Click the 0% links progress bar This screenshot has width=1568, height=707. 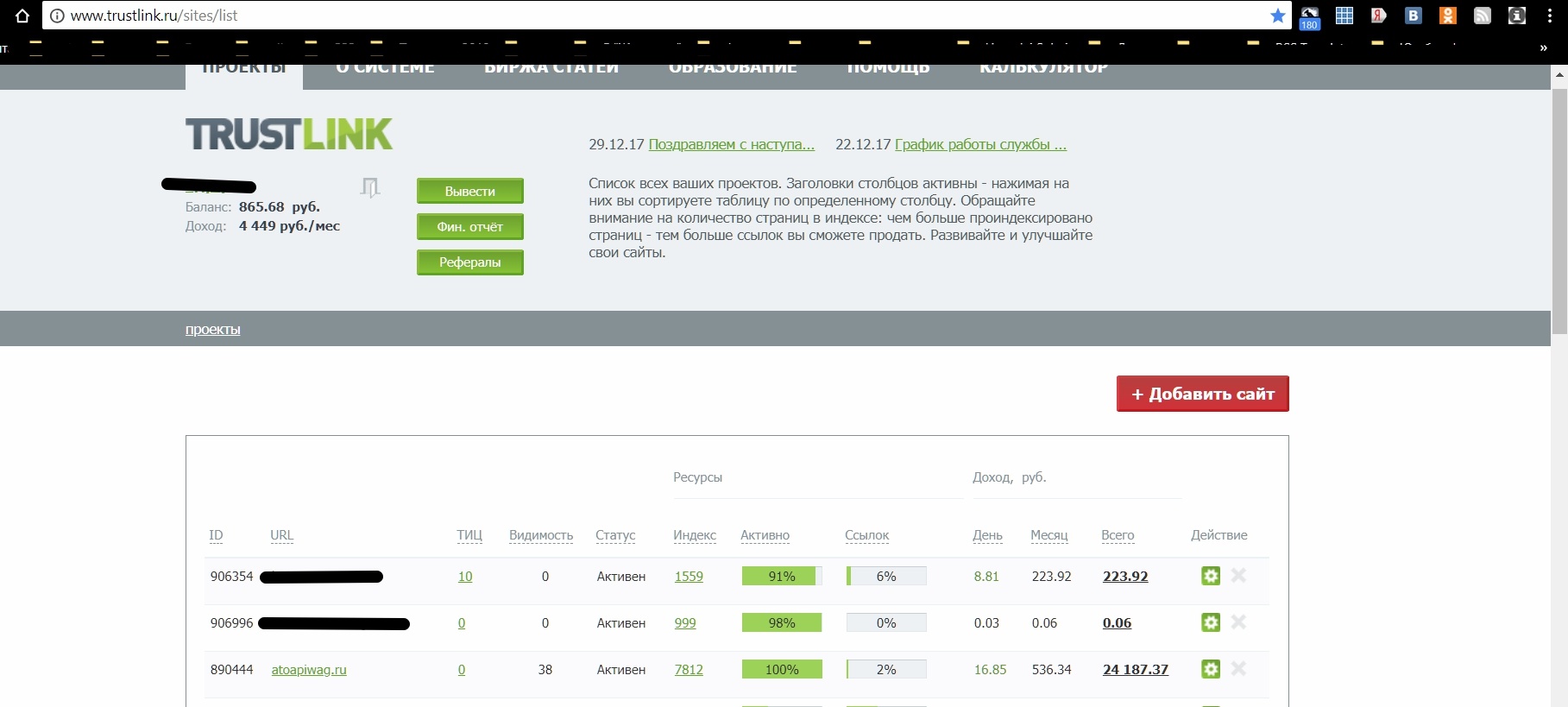point(886,622)
